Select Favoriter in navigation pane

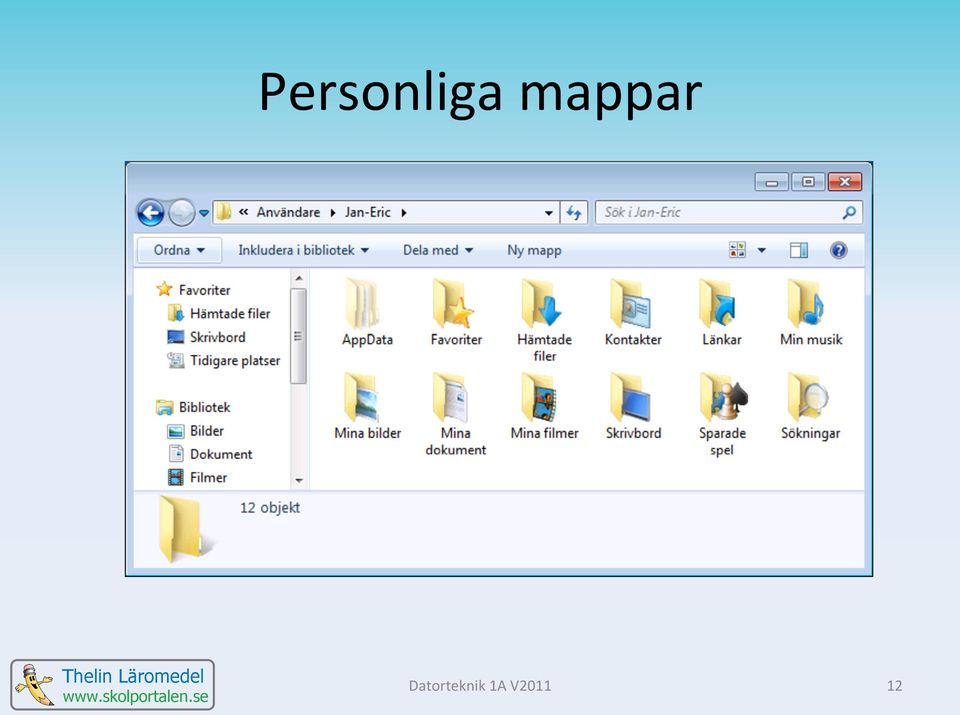[193, 290]
